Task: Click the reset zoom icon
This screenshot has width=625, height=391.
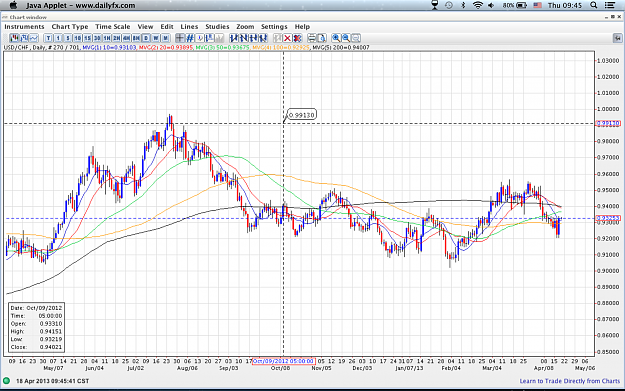Action: (x=356, y=38)
